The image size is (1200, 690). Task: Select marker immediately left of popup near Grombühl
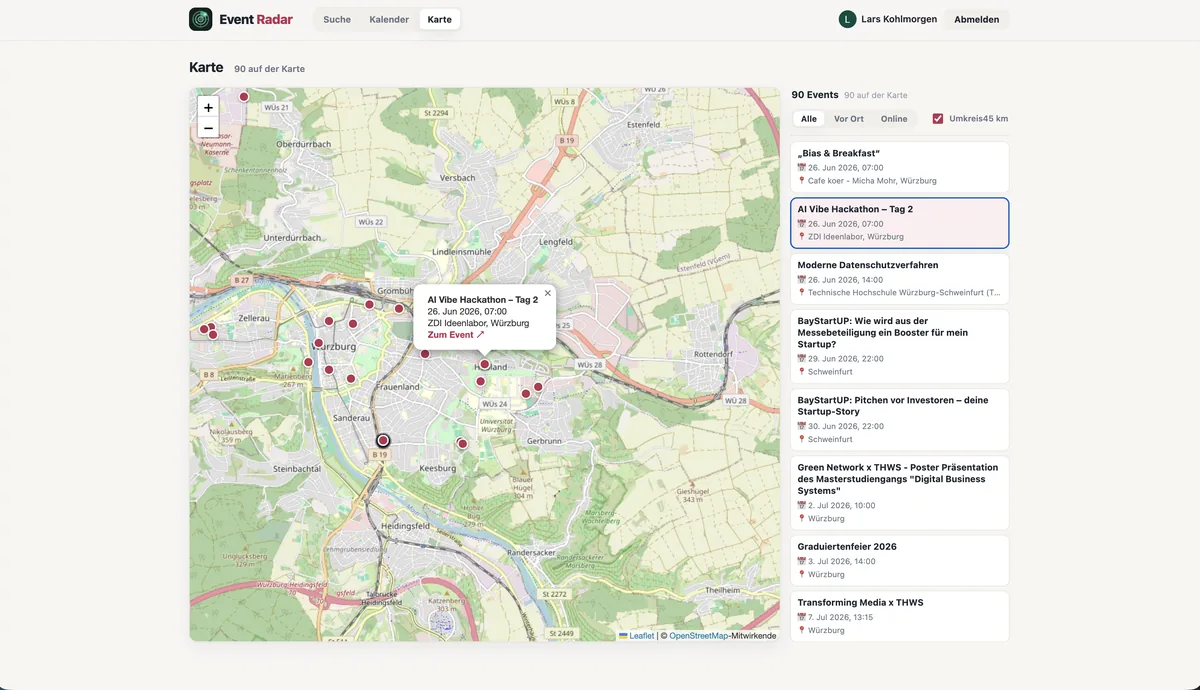click(x=399, y=309)
